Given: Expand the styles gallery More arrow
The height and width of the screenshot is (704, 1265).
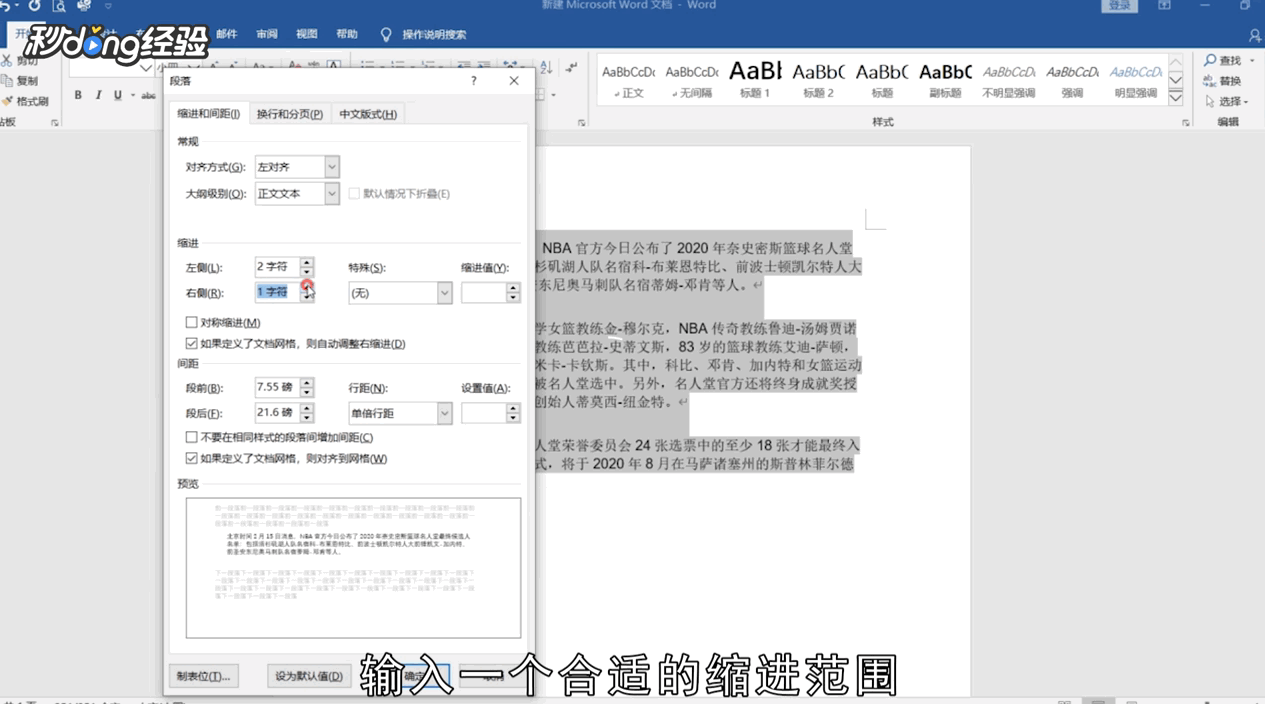Looking at the screenshot, I should tap(1175, 99).
